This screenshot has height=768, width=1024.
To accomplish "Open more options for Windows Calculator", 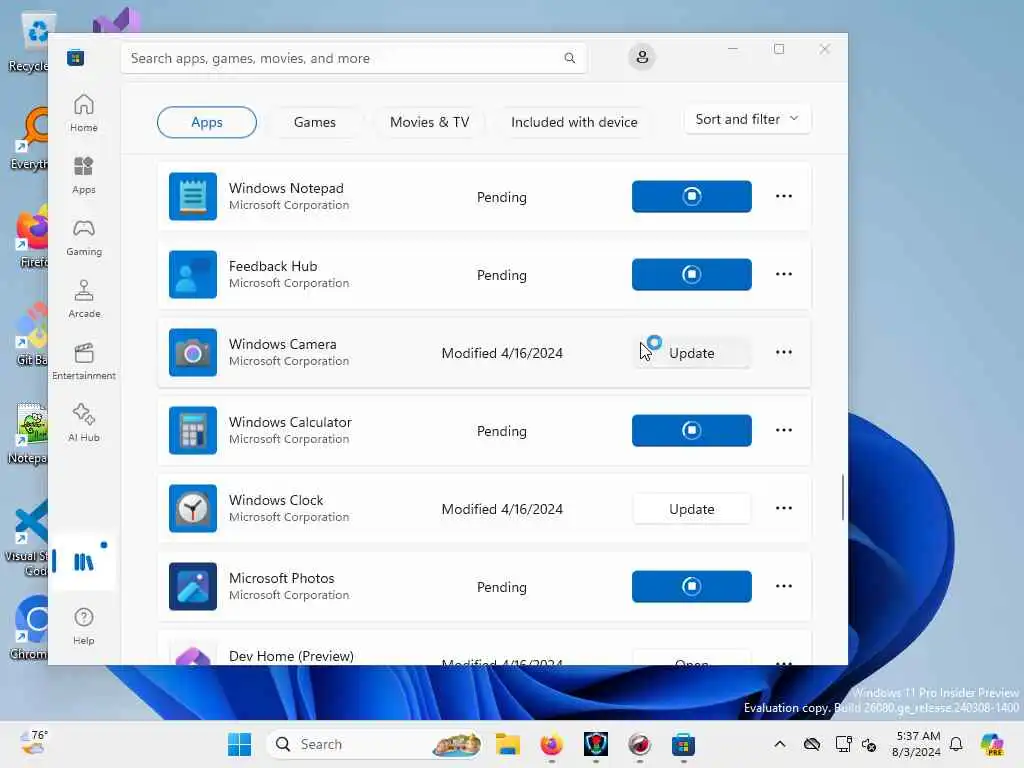I will 784,430.
